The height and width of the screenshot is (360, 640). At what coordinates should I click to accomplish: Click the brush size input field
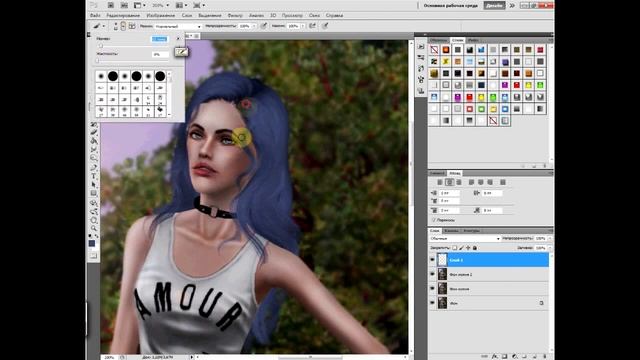160,39
